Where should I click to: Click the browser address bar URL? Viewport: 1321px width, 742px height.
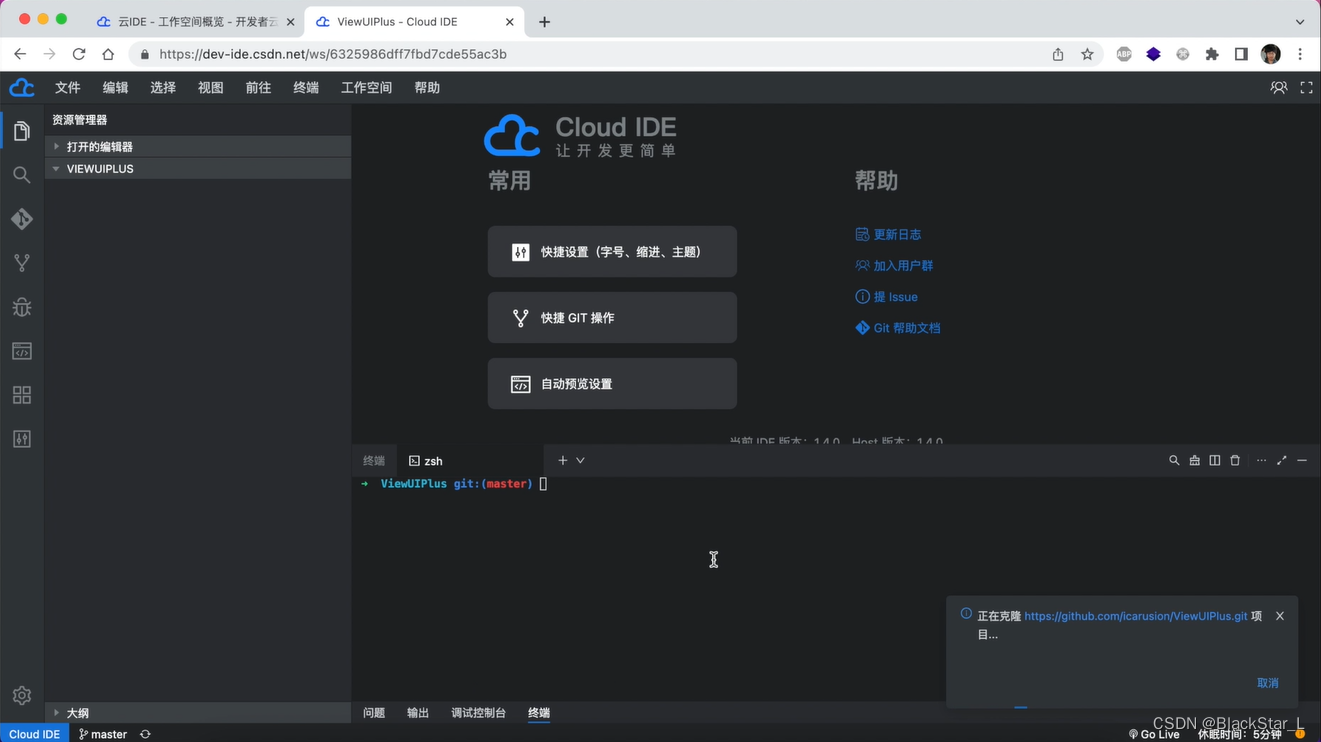tap(332, 54)
